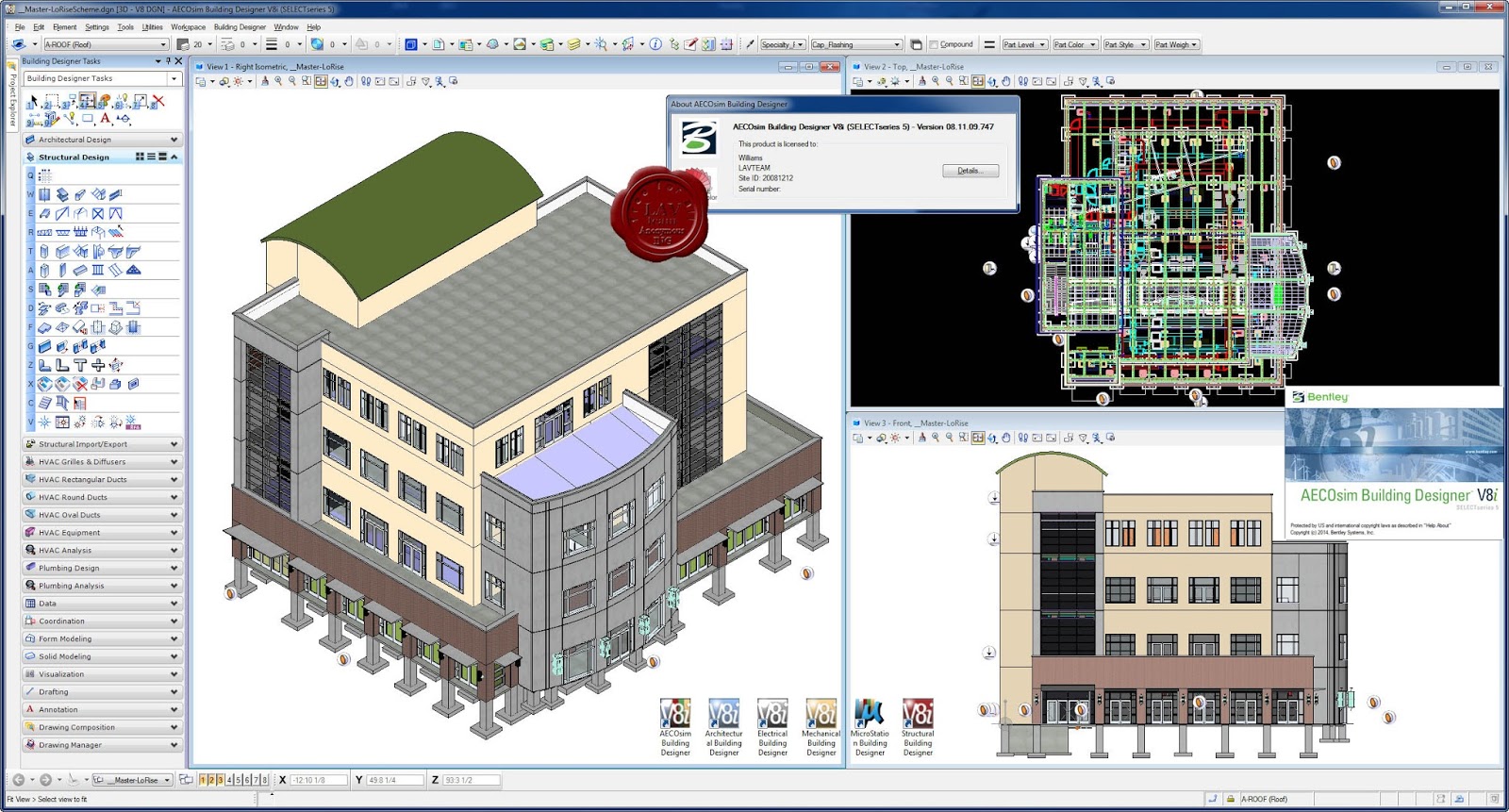This screenshot has width=1509, height=812.
Task: Open the Part Color dropdown
Action: [x=1075, y=44]
